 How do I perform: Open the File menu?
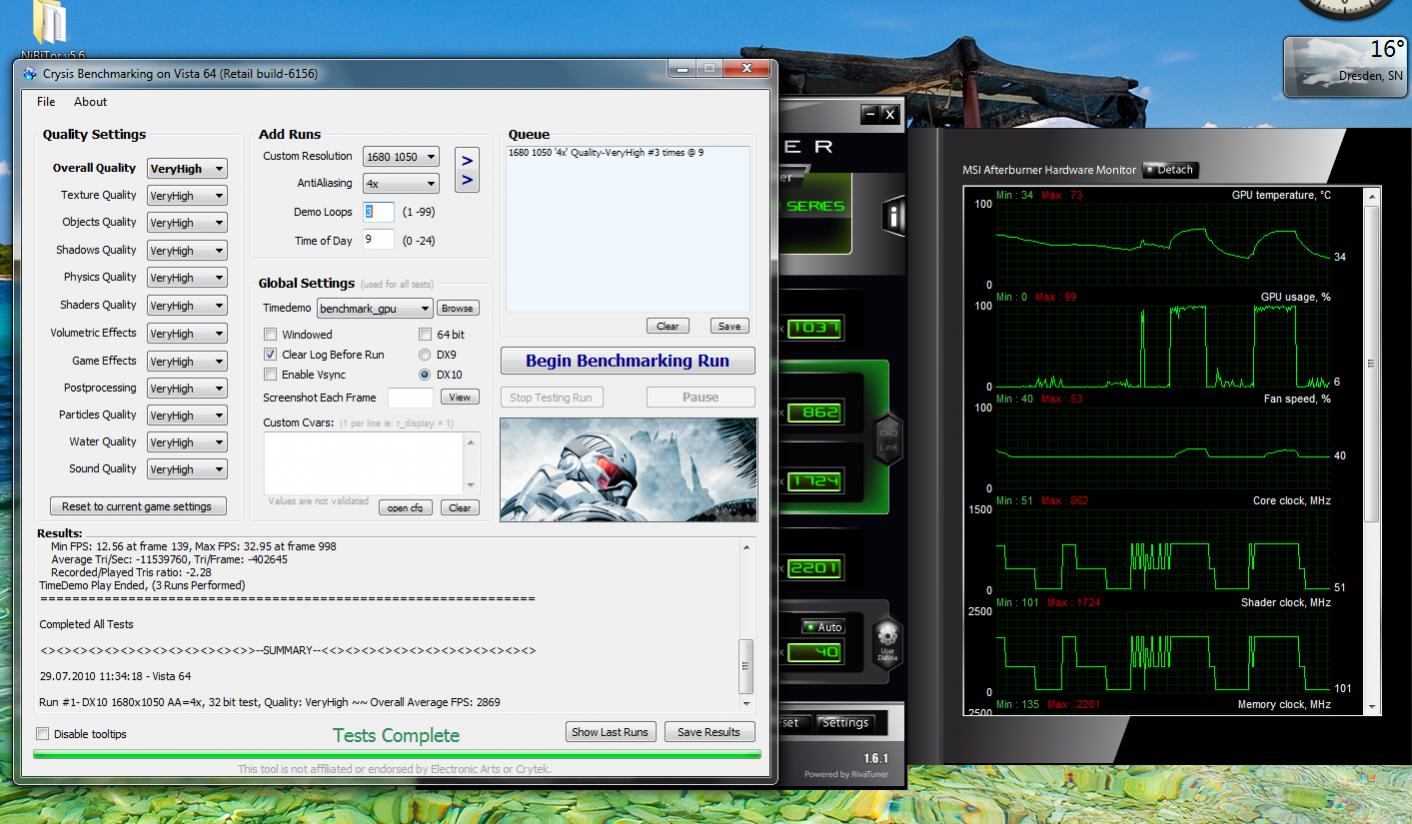click(x=46, y=102)
